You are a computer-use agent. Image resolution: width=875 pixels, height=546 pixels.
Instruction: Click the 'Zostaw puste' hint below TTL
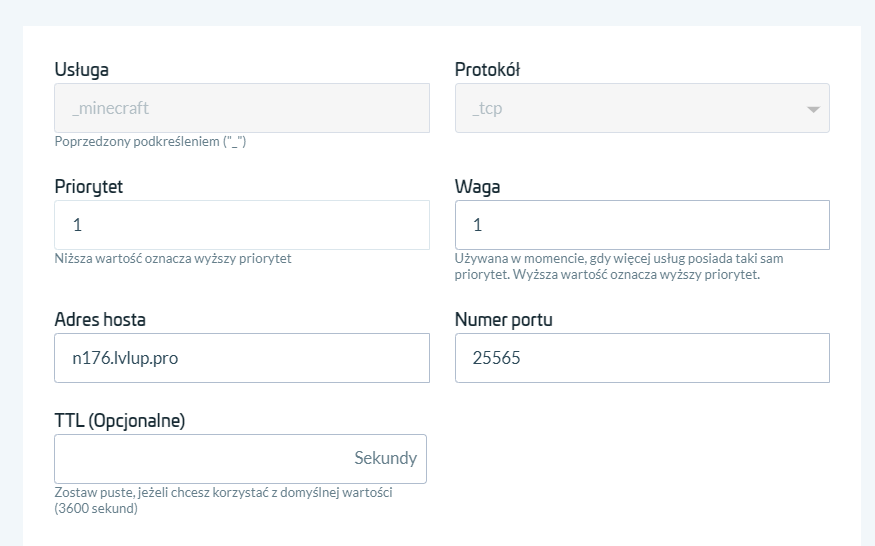click(x=222, y=500)
